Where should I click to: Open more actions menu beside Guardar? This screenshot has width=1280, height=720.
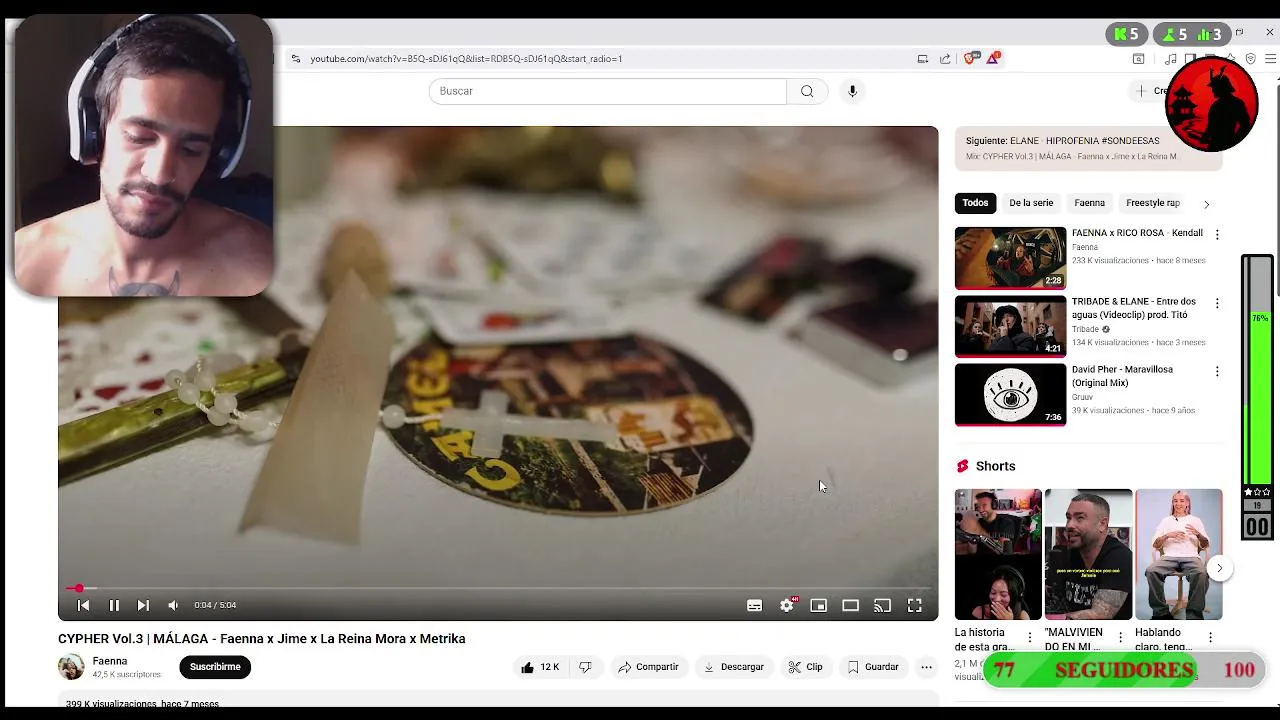tap(926, 667)
